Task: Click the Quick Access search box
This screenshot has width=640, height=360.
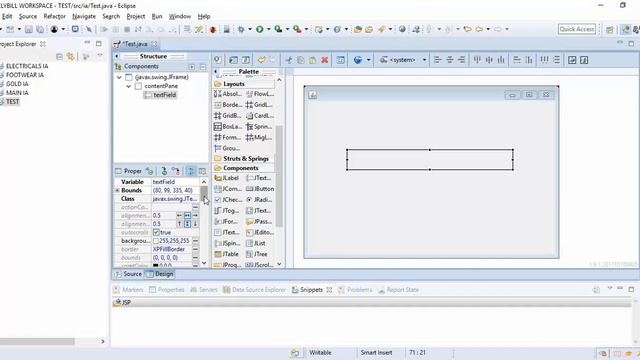Action: tap(577, 29)
